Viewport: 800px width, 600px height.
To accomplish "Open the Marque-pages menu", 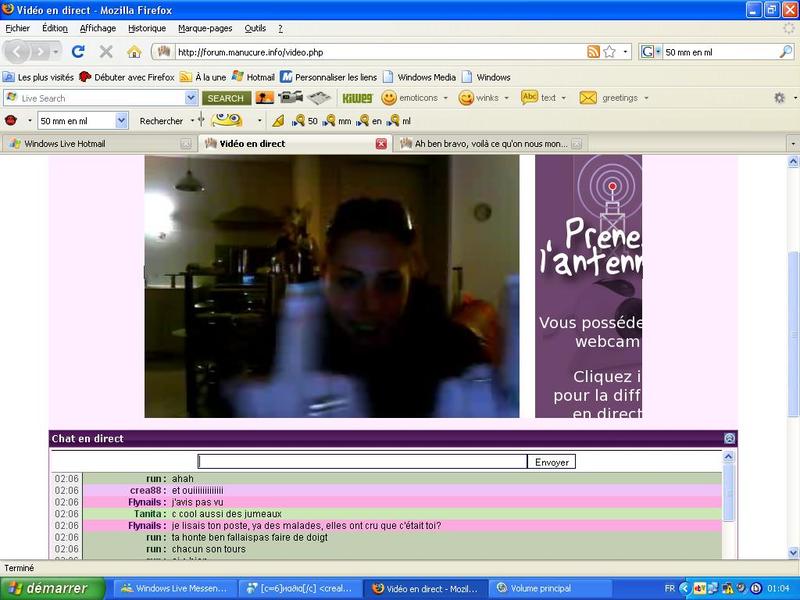I will pyautogui.click(x=204, y=29).
